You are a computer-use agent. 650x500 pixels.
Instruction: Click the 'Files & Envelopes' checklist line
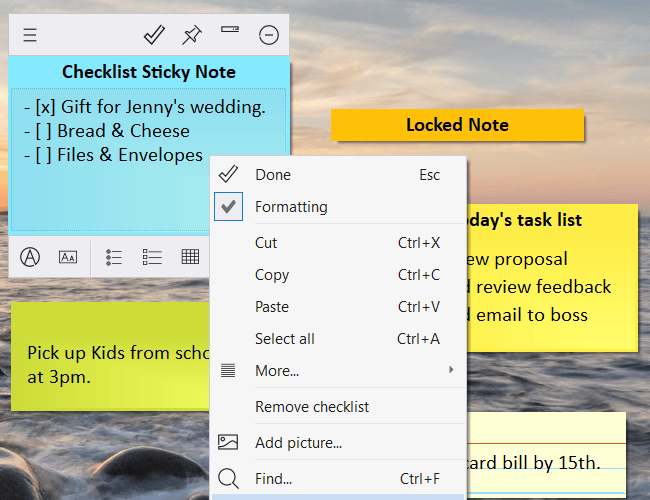(x=114, y=155)
